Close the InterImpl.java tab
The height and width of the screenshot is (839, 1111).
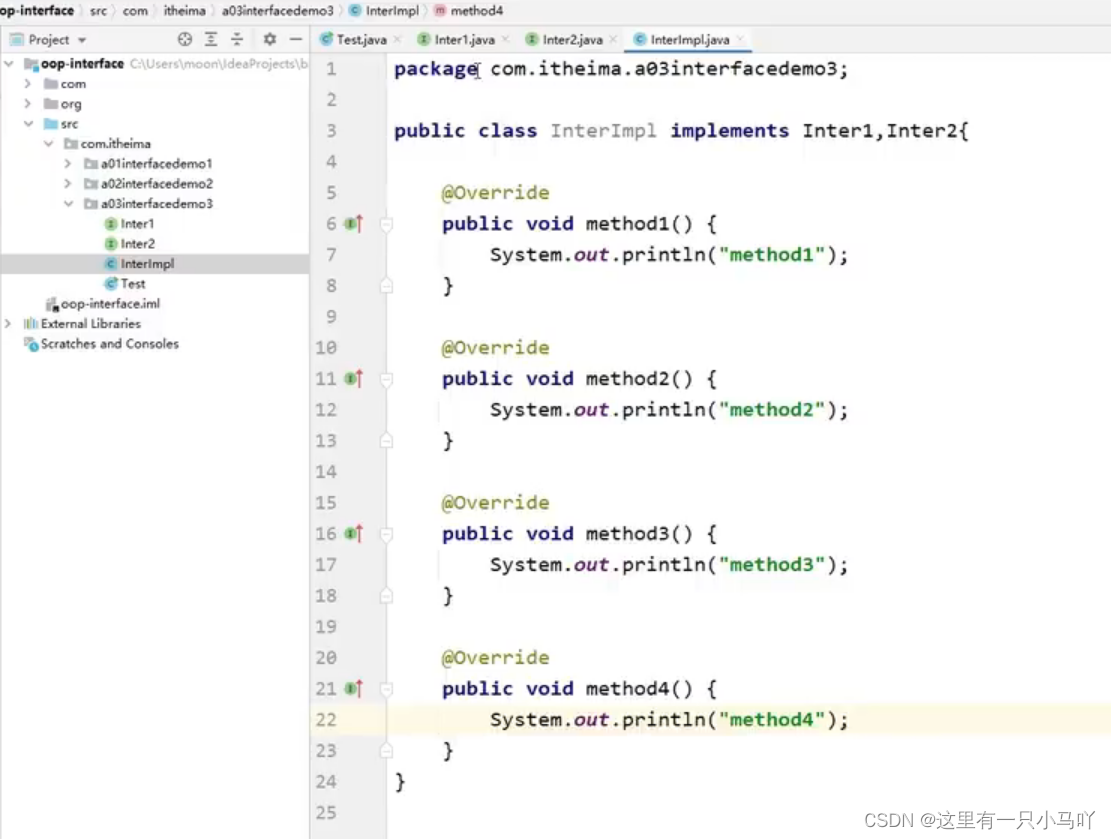coord(740,40)
